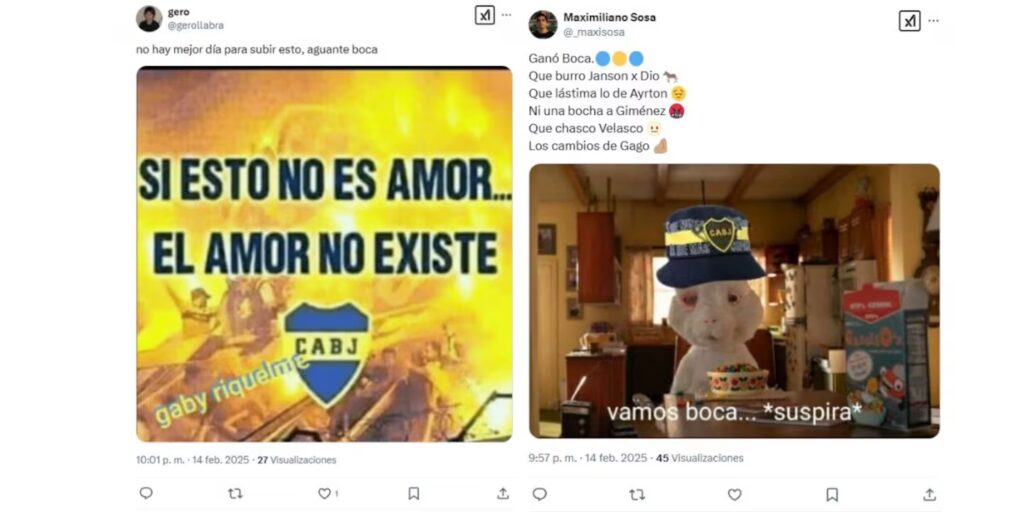Bookmark Maximiliano Sosa's tweet
This screenshot has width=1024, height=512.
(832, 494)
